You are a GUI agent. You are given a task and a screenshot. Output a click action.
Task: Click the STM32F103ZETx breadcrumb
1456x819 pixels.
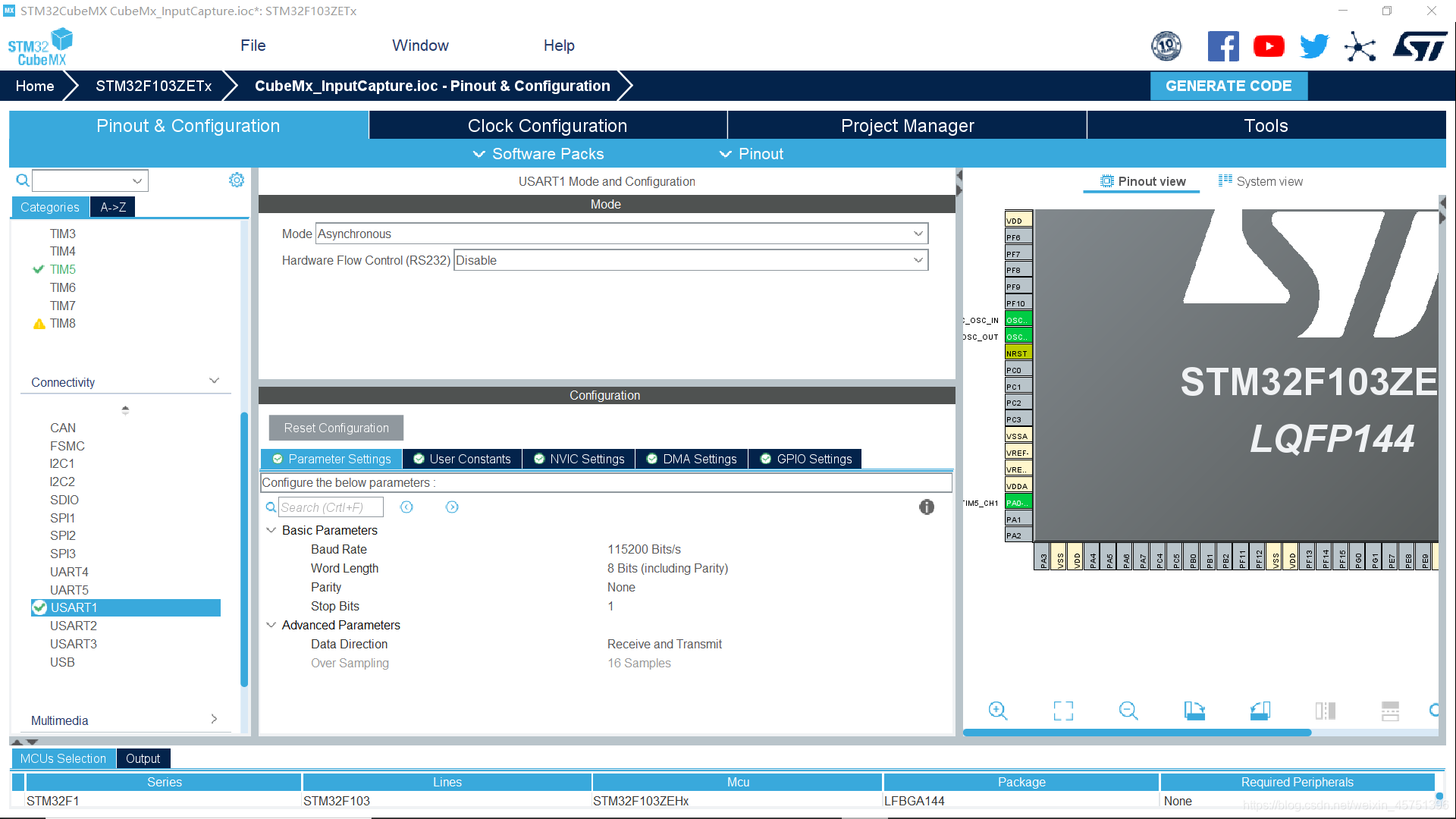[154, 86]
